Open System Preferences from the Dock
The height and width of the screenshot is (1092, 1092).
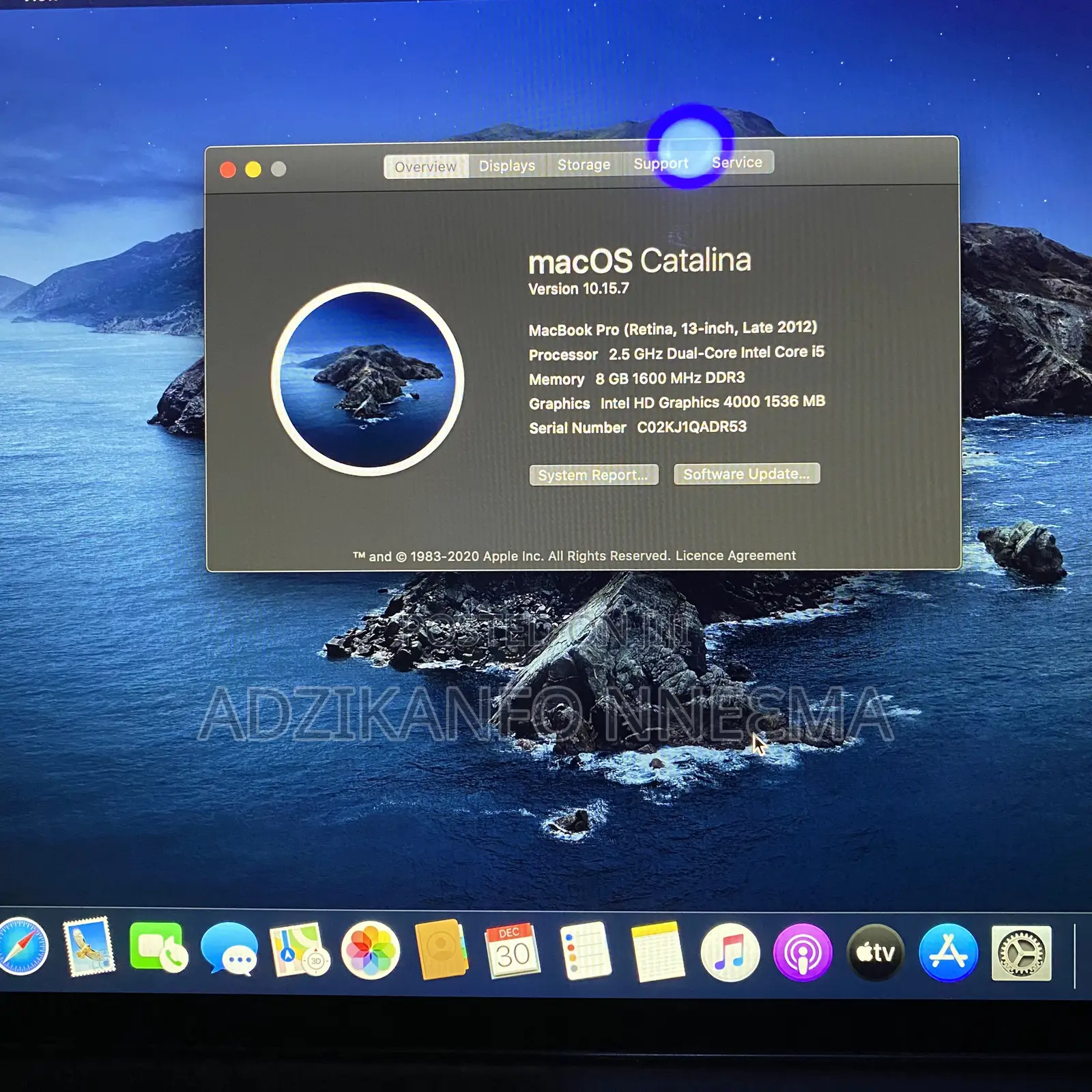click(x=1021, y=953)
